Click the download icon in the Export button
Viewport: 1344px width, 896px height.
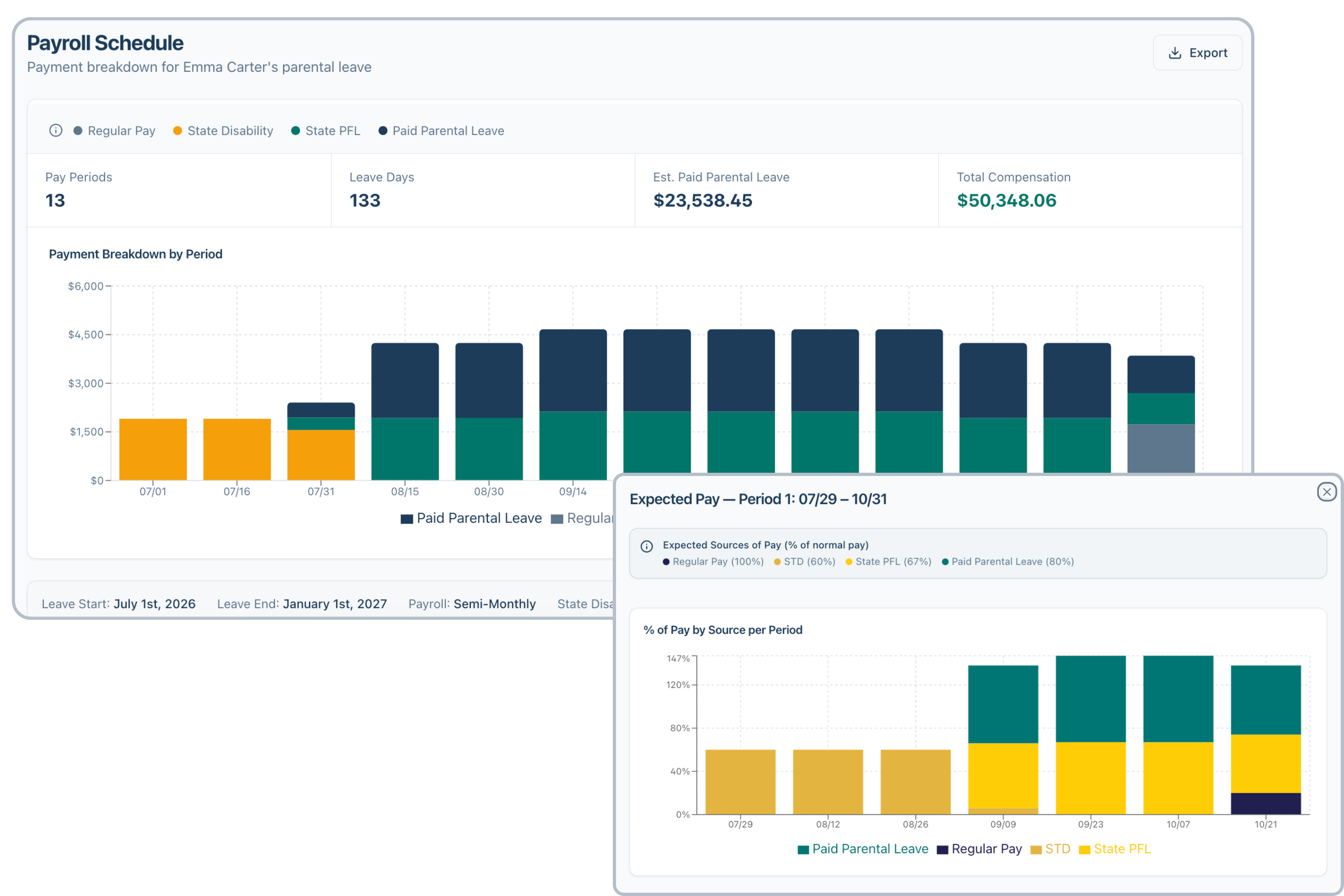(x=1175, y=53)
